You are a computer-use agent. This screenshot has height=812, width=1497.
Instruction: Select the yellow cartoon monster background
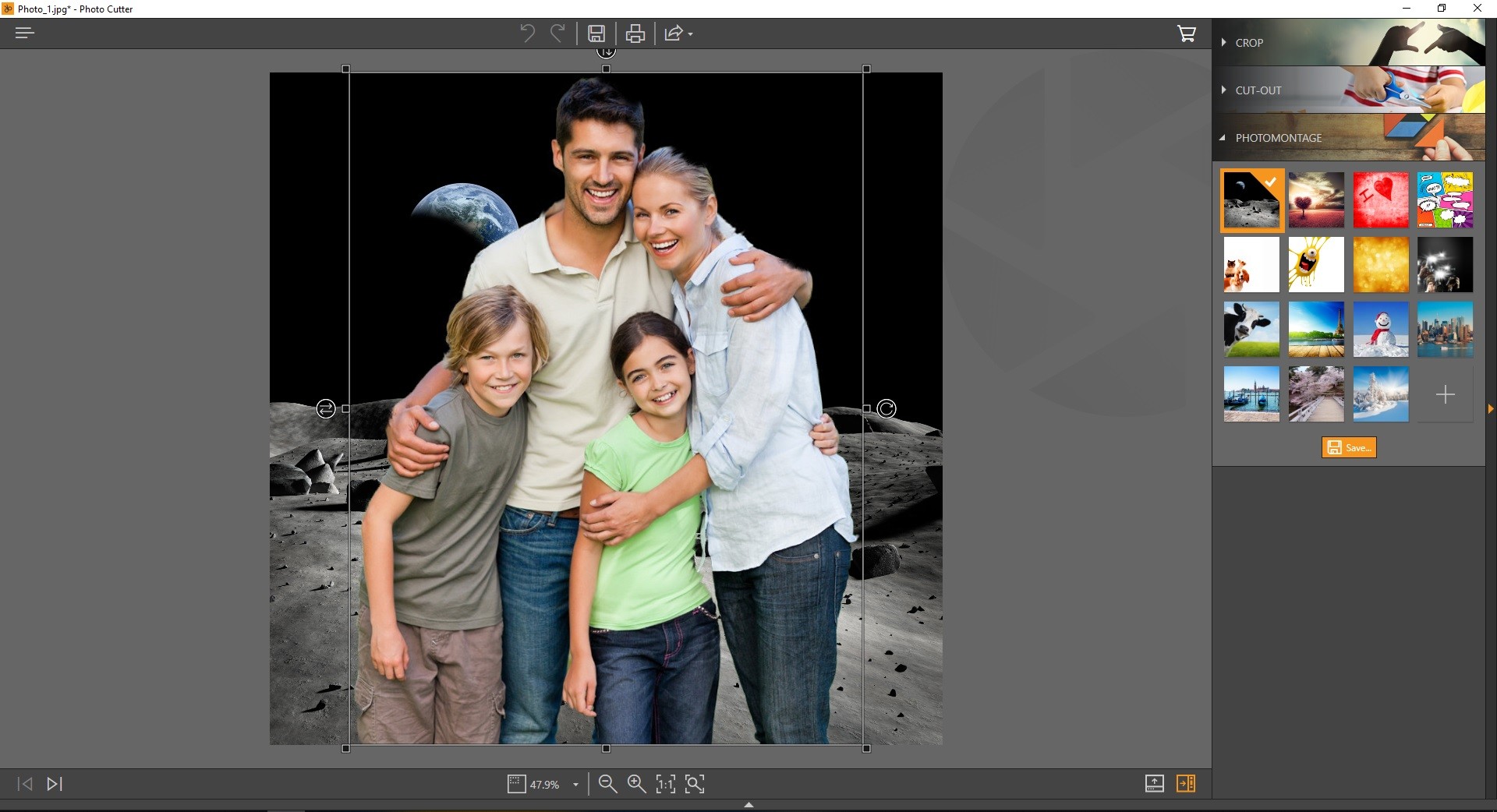(x=1316, y=265)
